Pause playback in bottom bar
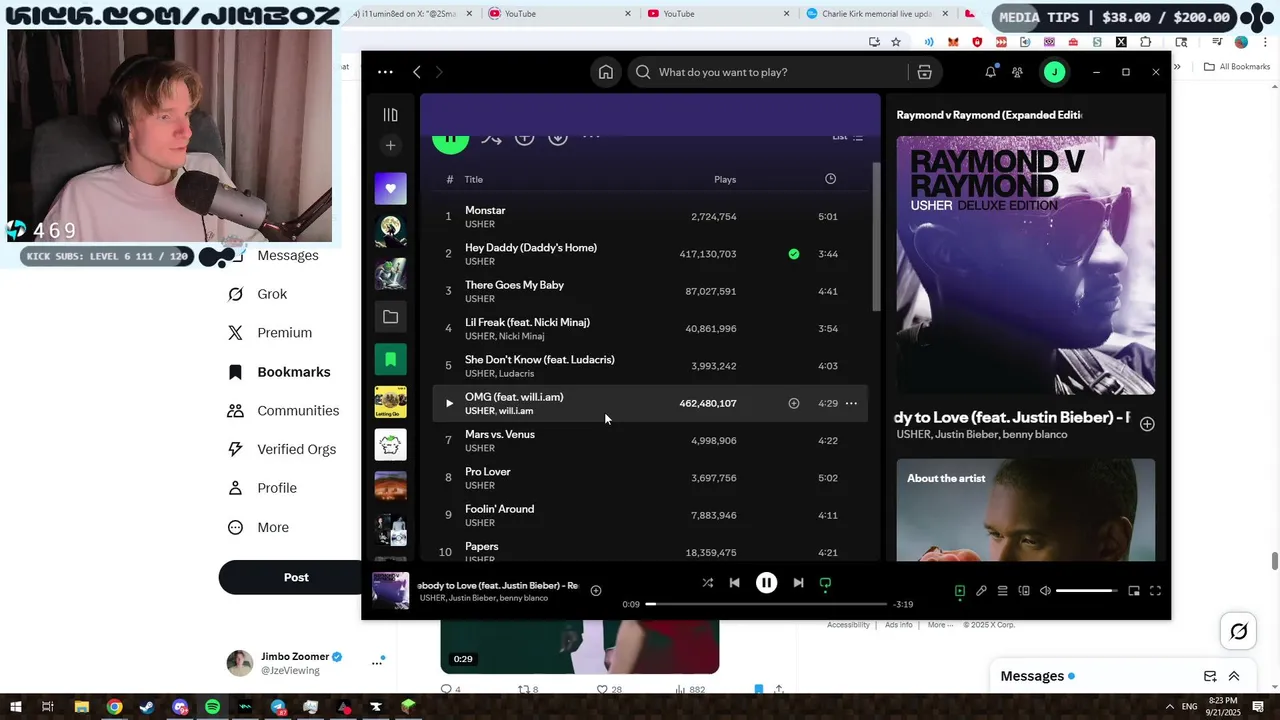Screen dimensions: 1280x720 (766, 583)
